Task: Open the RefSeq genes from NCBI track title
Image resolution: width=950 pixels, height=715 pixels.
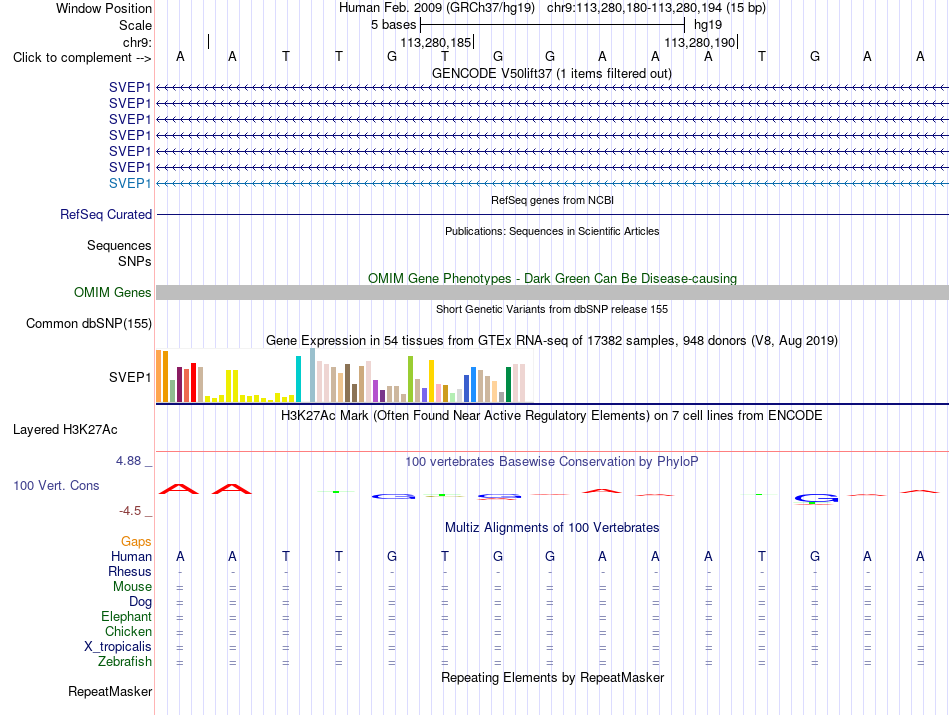Action: [553, 200]
